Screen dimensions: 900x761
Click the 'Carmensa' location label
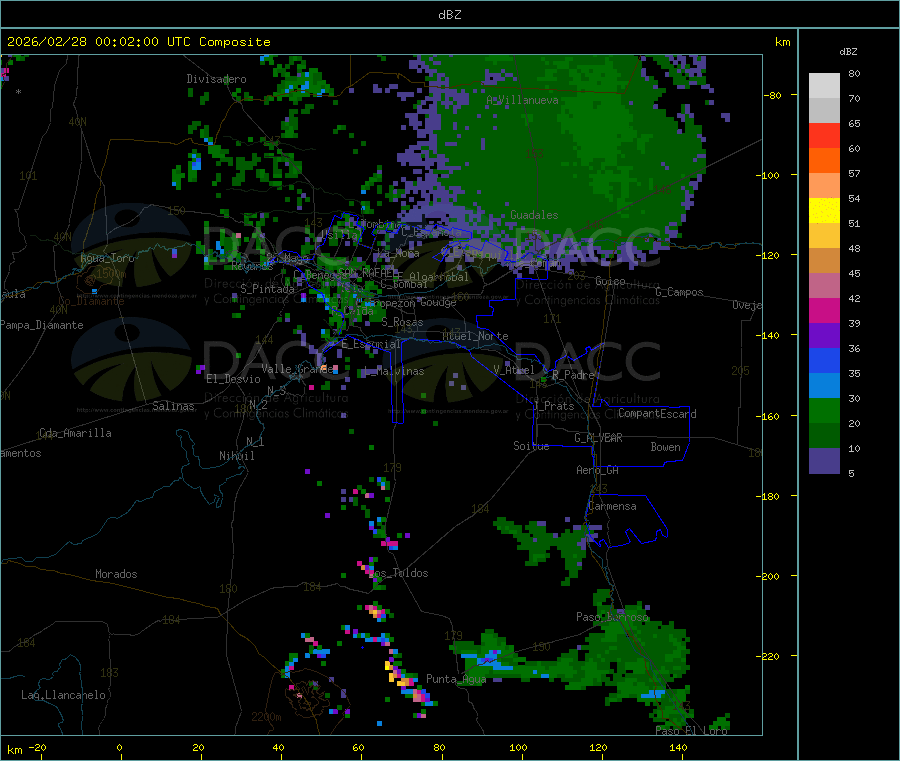[x=612, y=506]
